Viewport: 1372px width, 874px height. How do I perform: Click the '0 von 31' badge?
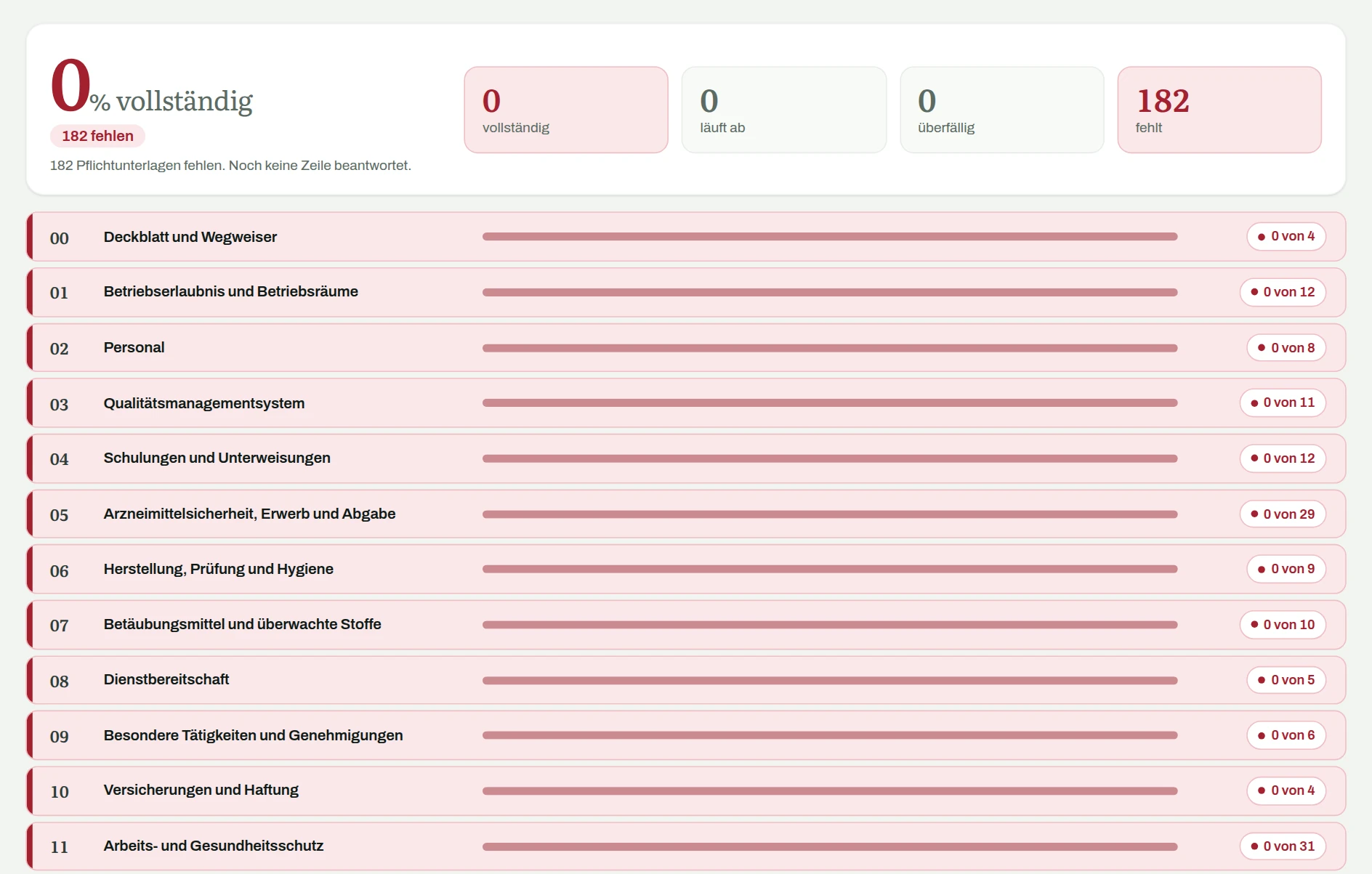click(1283, 846)
